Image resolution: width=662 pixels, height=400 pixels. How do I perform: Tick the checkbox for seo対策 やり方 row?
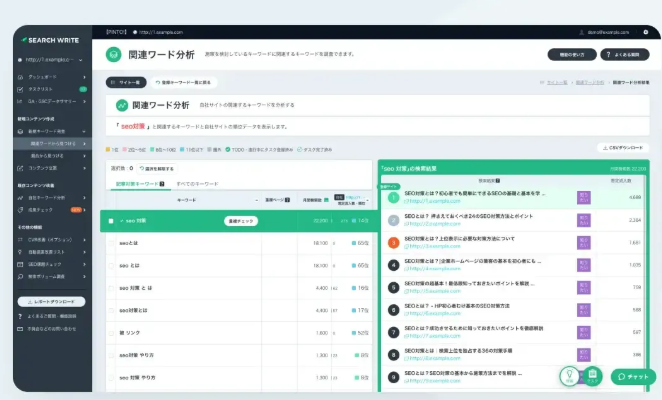click(x=111, y=355)
